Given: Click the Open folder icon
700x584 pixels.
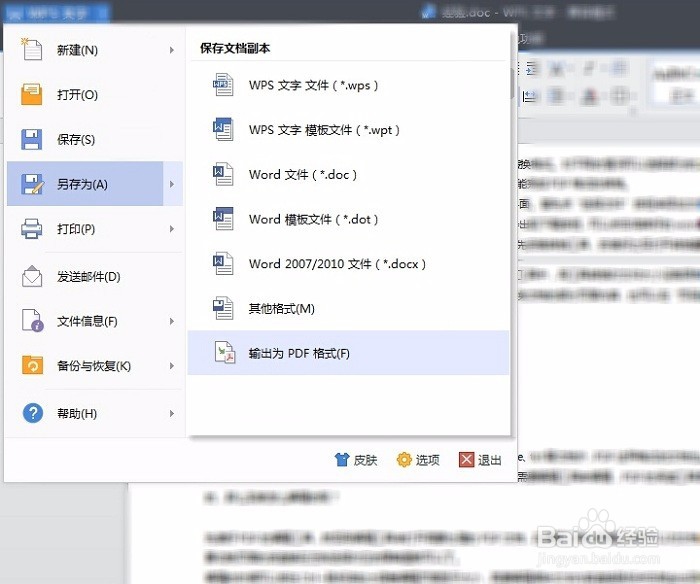Looking at the screenshot, I should (x=32, y=94).
